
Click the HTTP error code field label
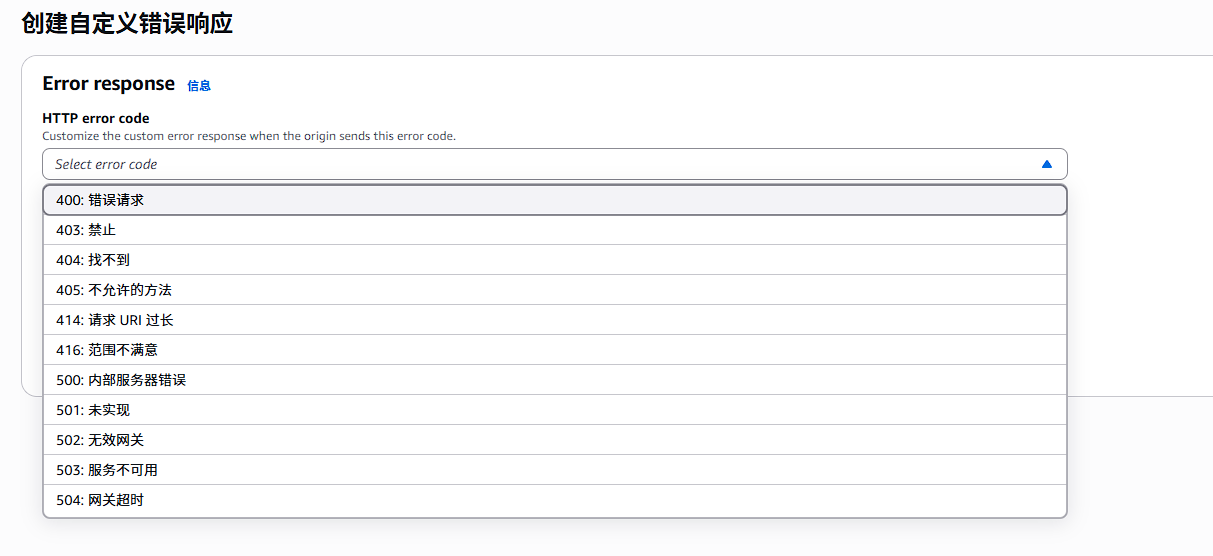96,118
